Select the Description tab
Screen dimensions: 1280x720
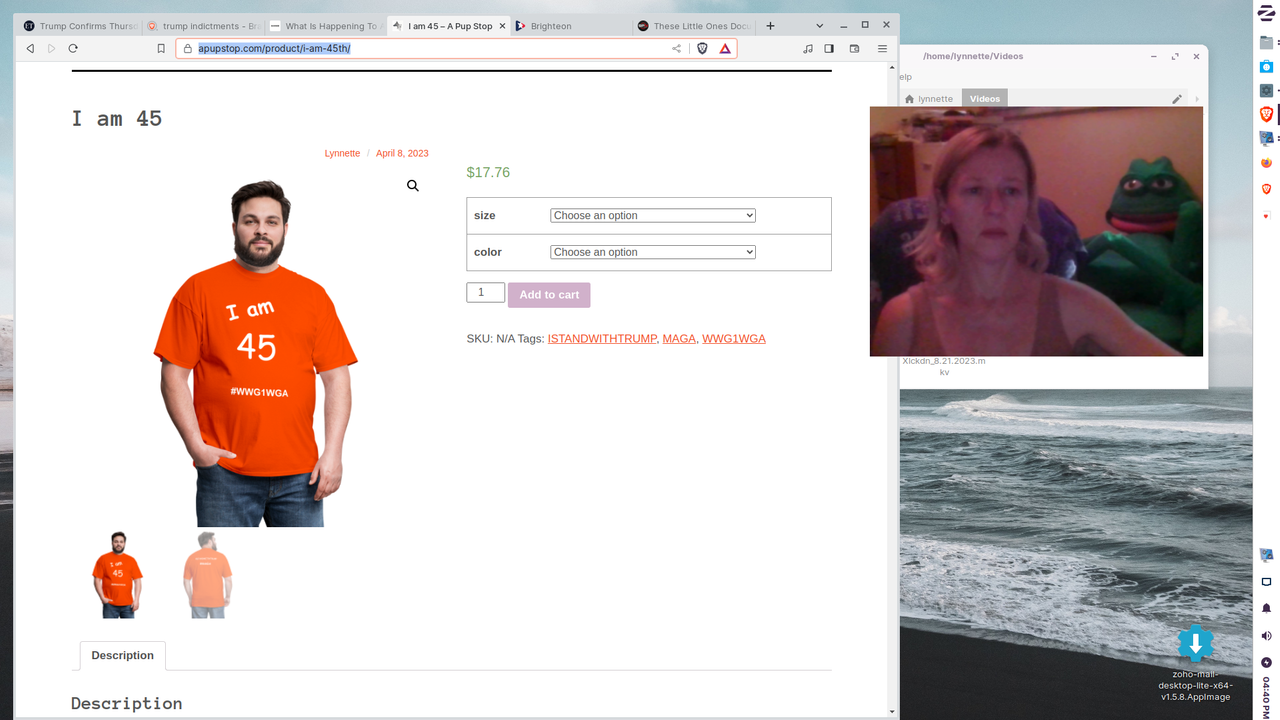click(x=123, y=656)
